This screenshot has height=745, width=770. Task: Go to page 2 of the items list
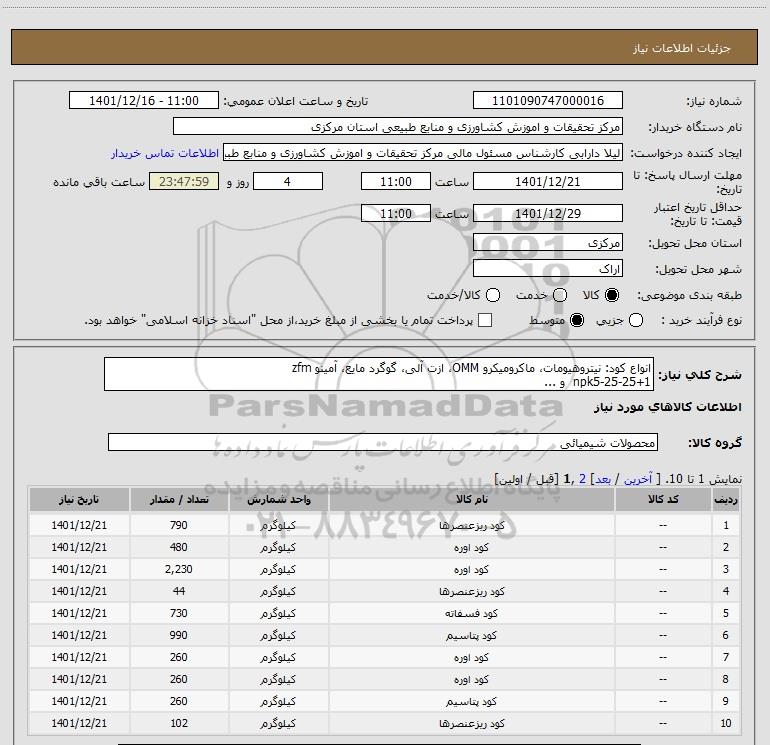pos(582,479)
